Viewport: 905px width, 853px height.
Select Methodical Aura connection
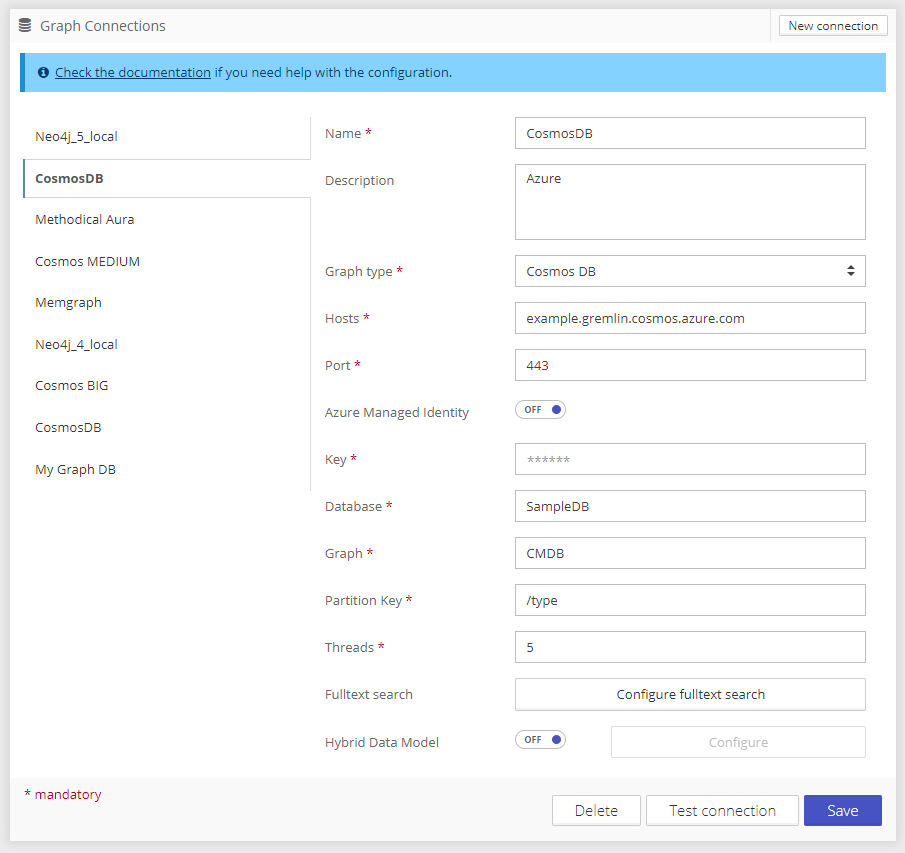tap(84, 219)
